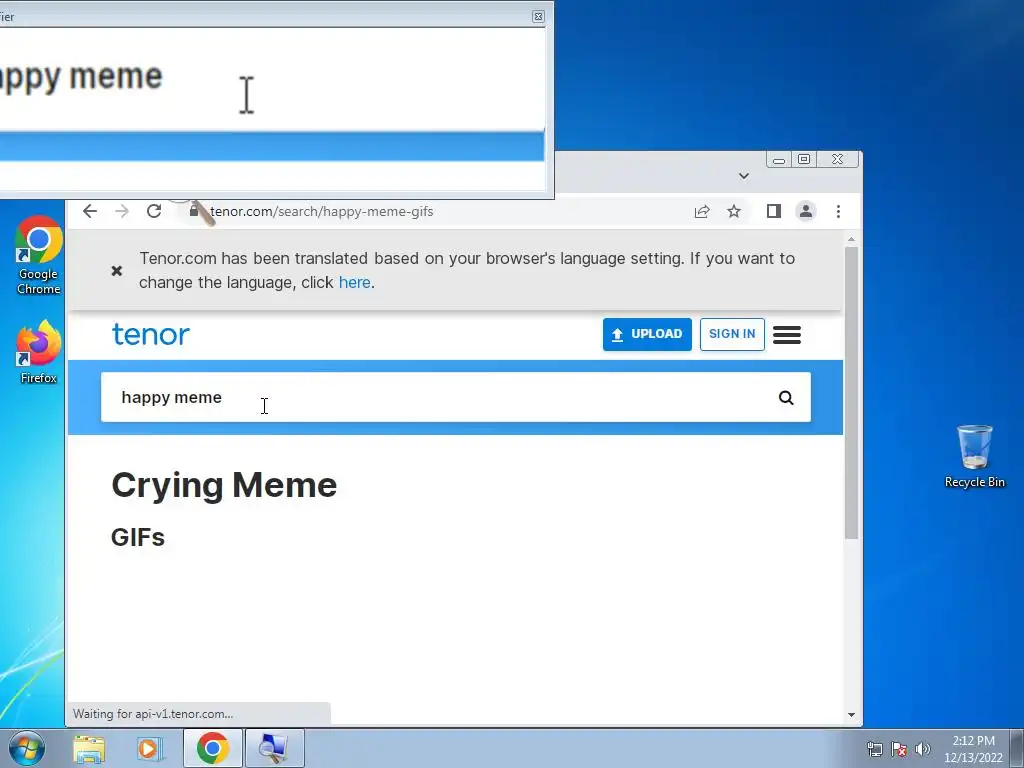Click the scrollbar down arrow
This screenshot has width=1024, height=768.
[x=851, y=715]
